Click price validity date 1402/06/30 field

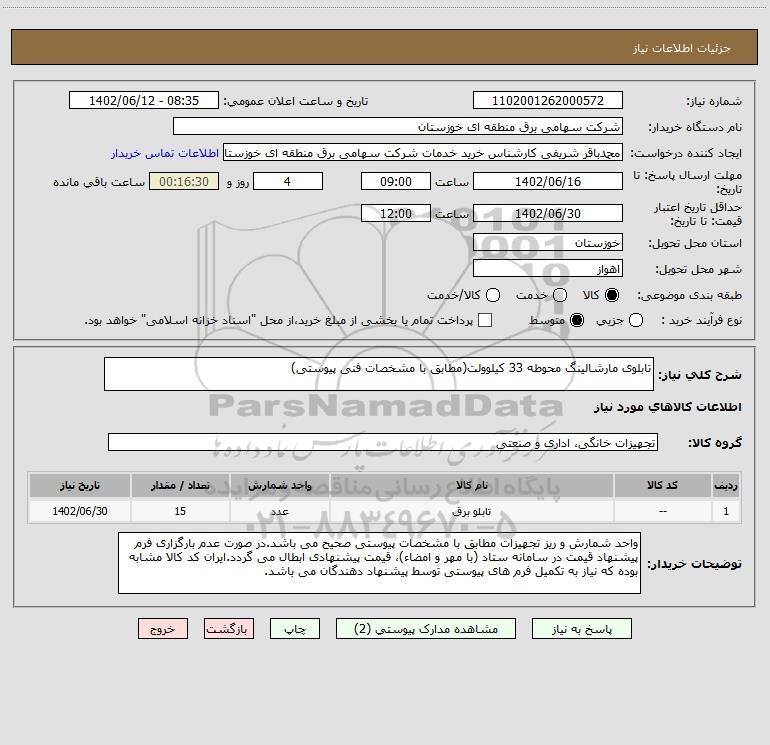[548, 213]
